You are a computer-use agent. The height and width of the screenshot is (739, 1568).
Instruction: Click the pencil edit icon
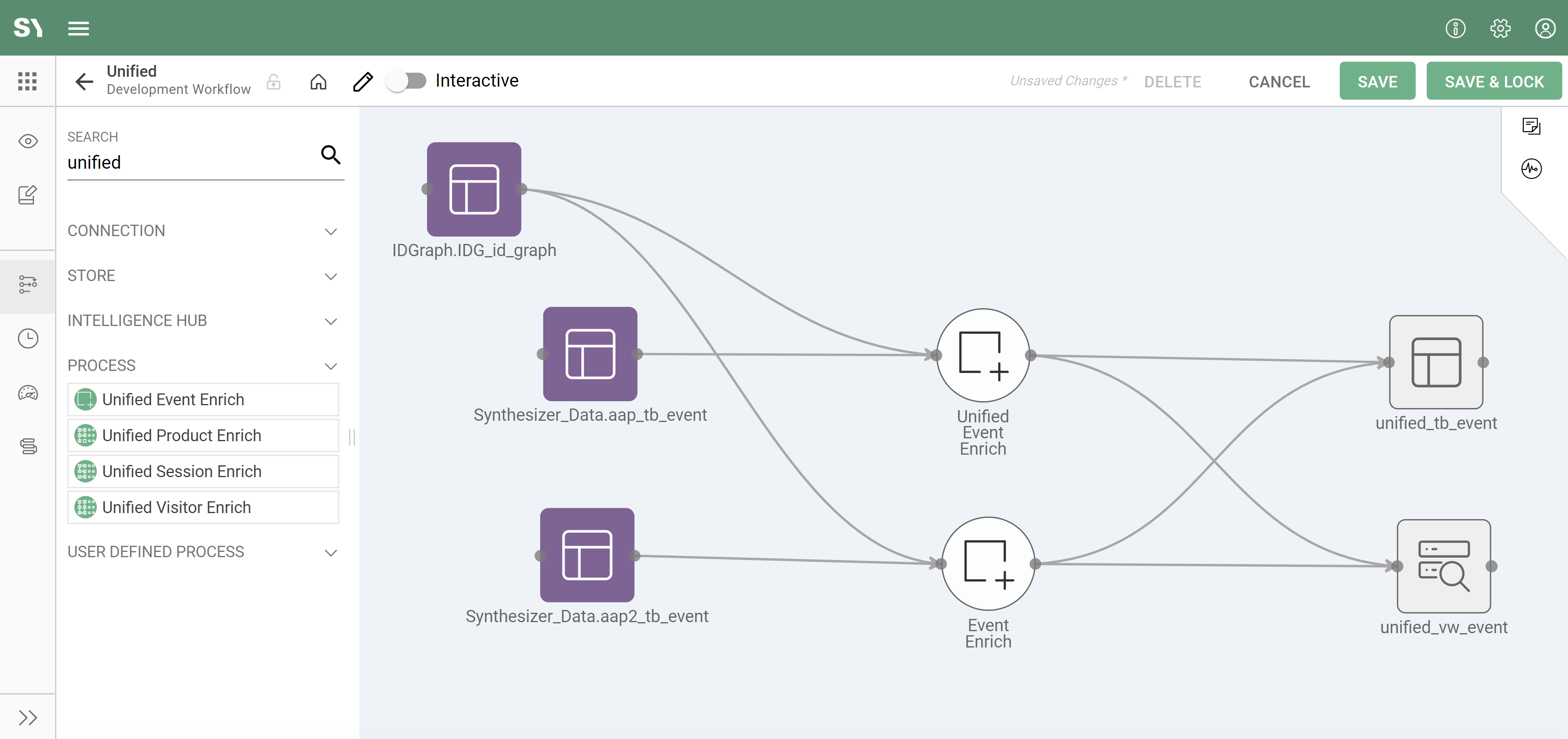coord(363,81)
